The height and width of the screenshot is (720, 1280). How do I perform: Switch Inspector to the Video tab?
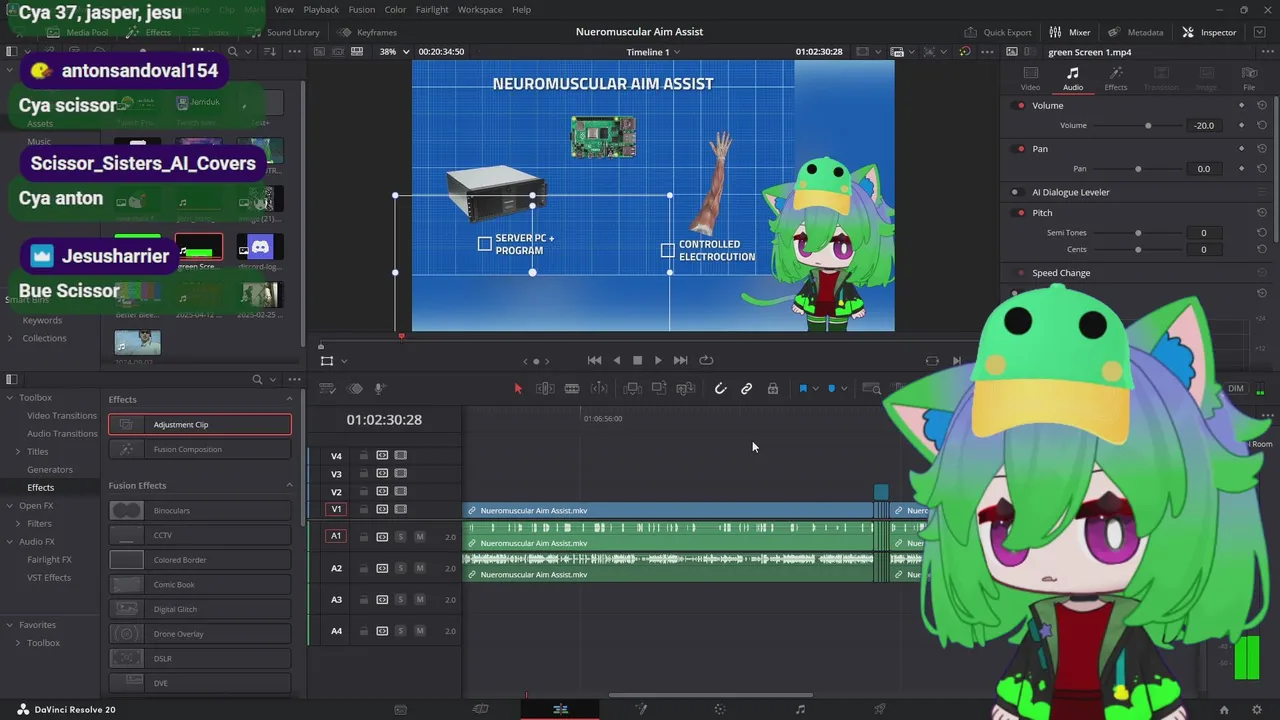point(1030,79)
